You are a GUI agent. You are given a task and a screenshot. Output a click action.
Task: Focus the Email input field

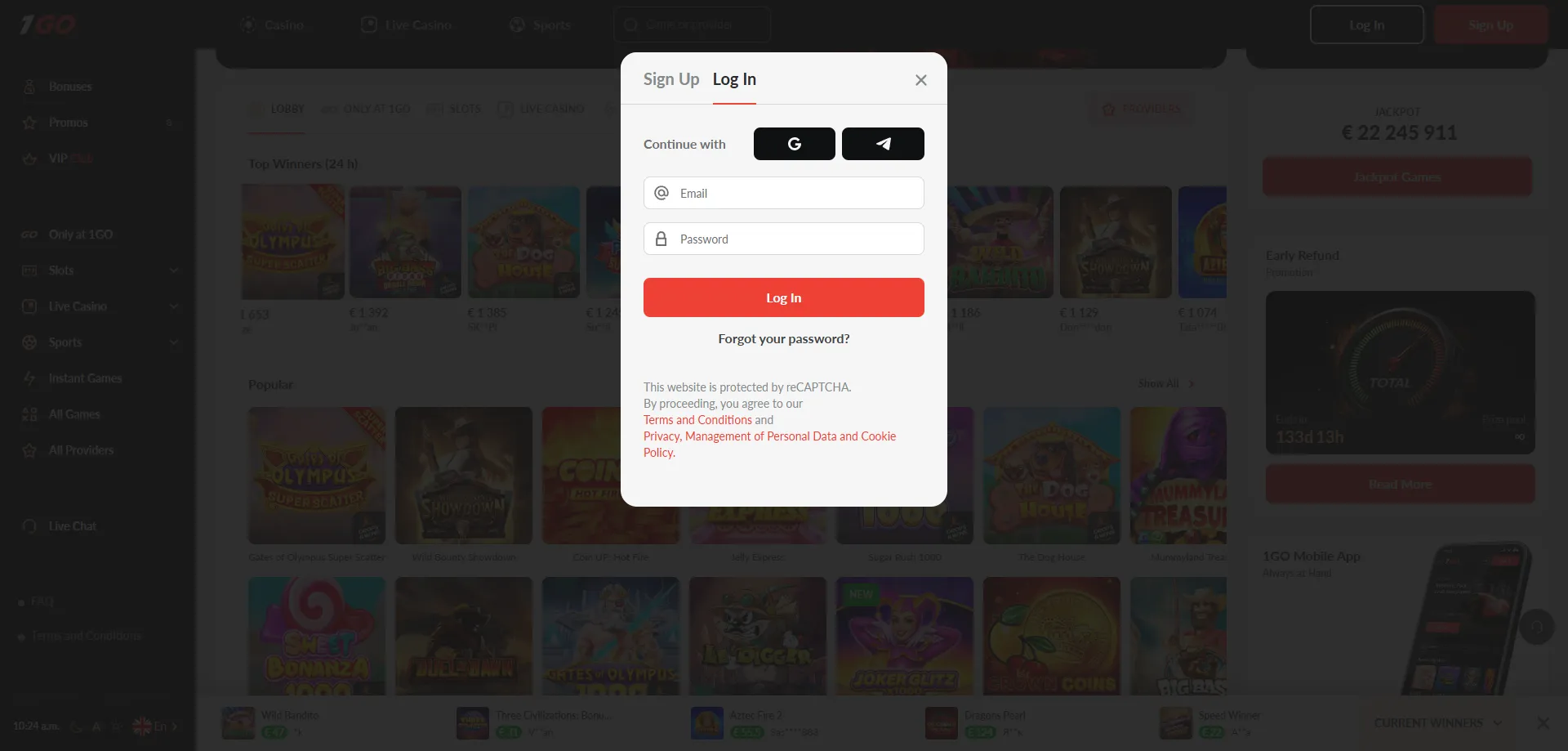point(783,193)
